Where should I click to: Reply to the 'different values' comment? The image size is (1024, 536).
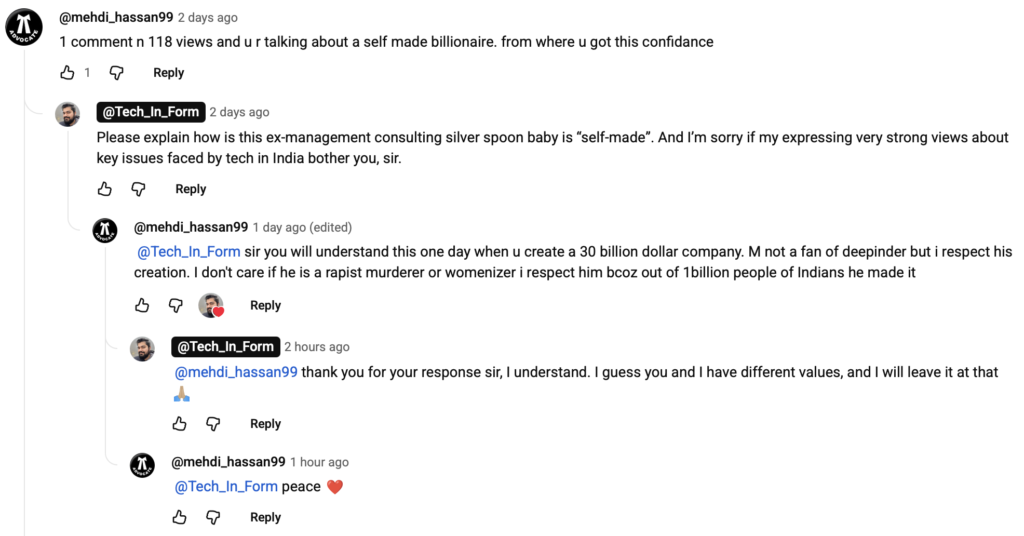[x=265, y=424]
